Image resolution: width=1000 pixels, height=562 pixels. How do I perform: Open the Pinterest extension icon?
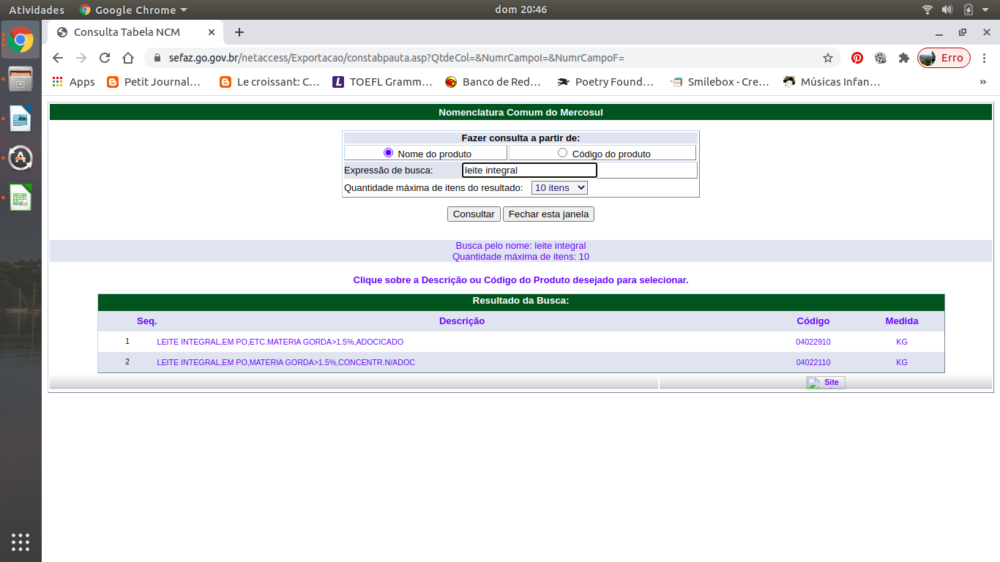(857, 58)
